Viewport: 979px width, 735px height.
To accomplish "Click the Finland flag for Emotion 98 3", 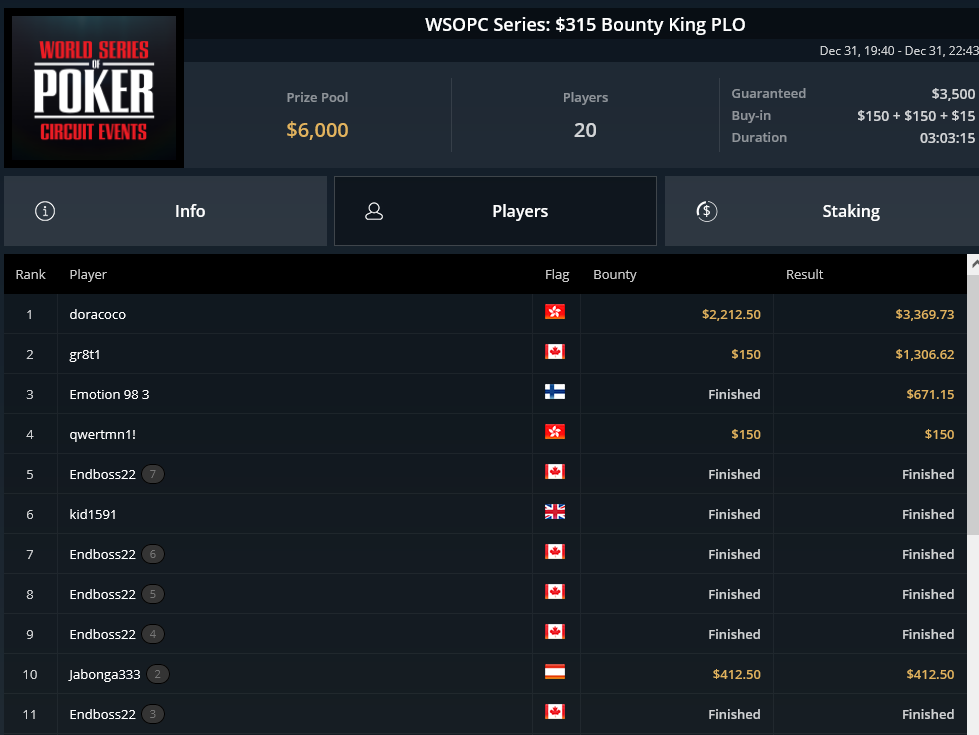I will click(554, 392).
